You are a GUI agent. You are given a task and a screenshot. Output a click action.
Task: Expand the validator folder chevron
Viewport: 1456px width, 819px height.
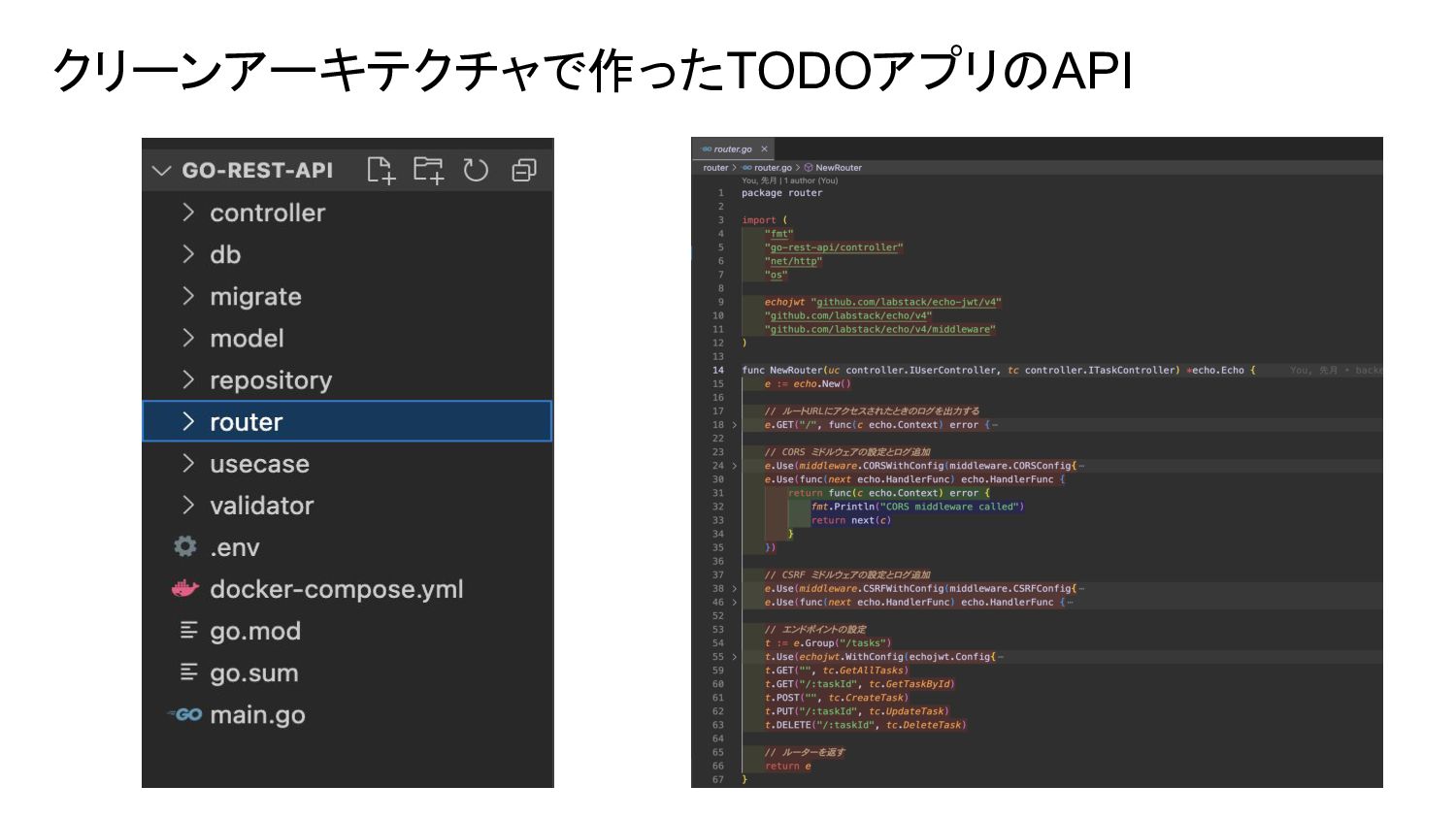(x=188, y=505)
